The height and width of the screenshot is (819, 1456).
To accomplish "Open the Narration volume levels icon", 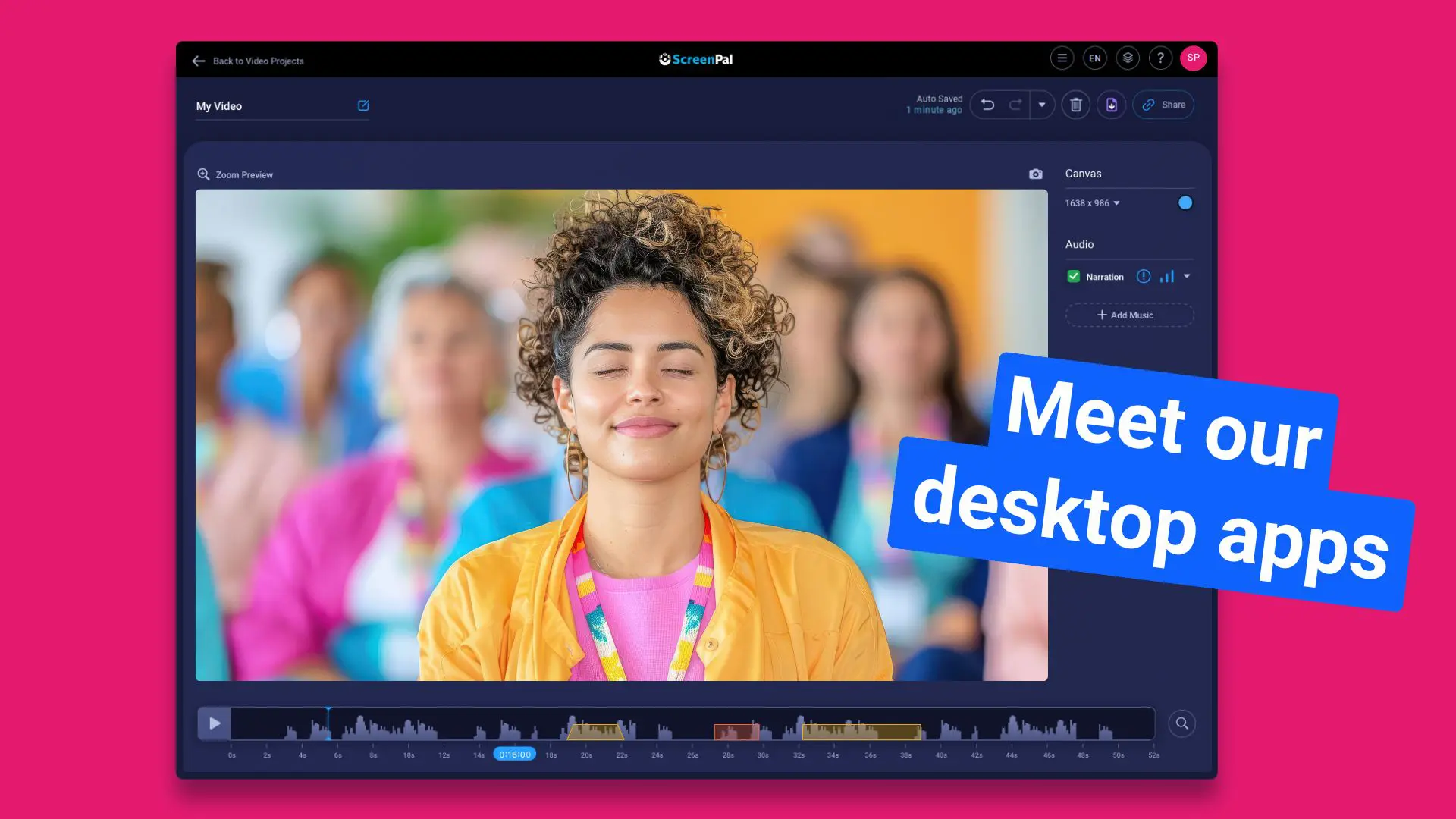I will (x=1166, y=277).
